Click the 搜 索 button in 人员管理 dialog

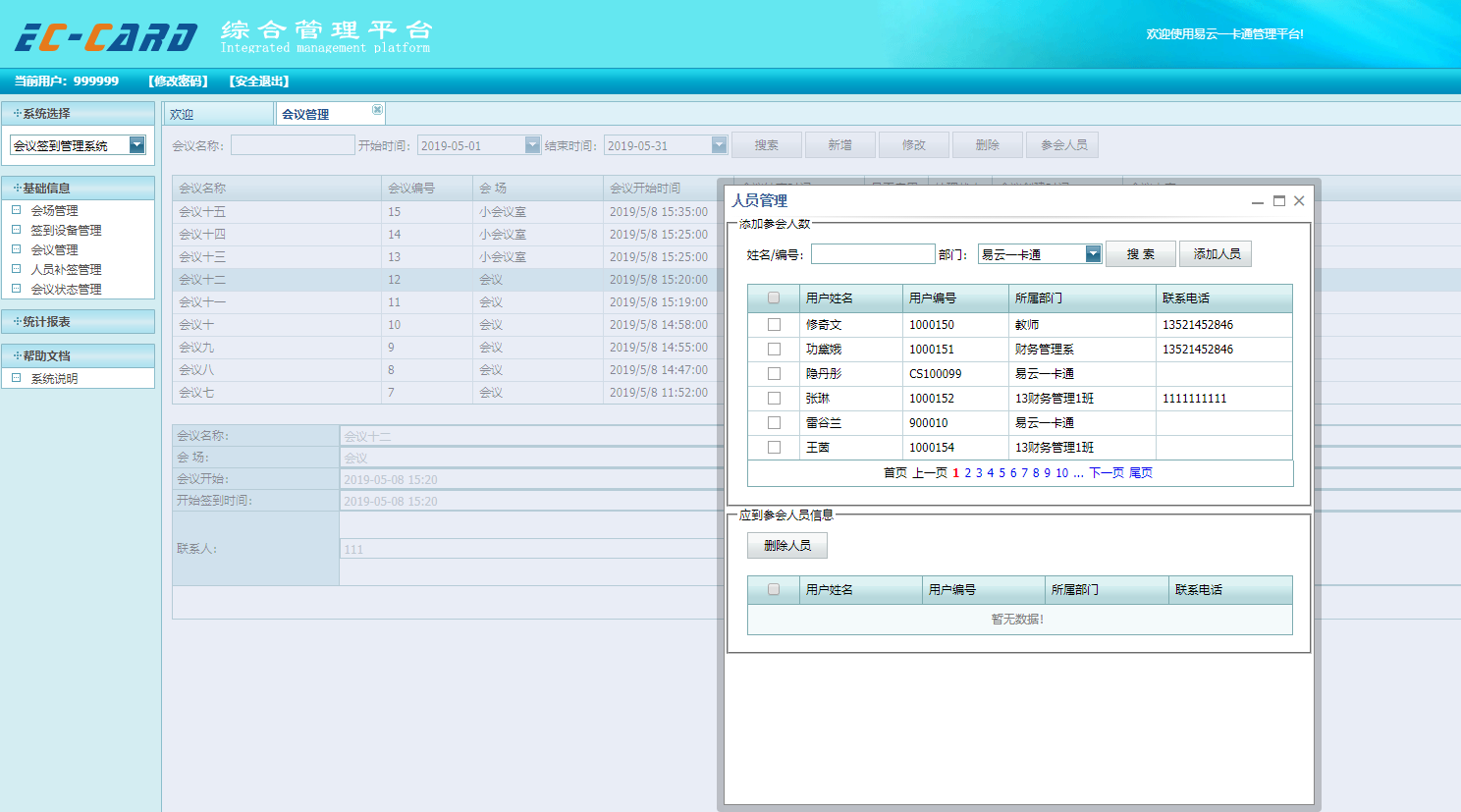(1140, 254)
